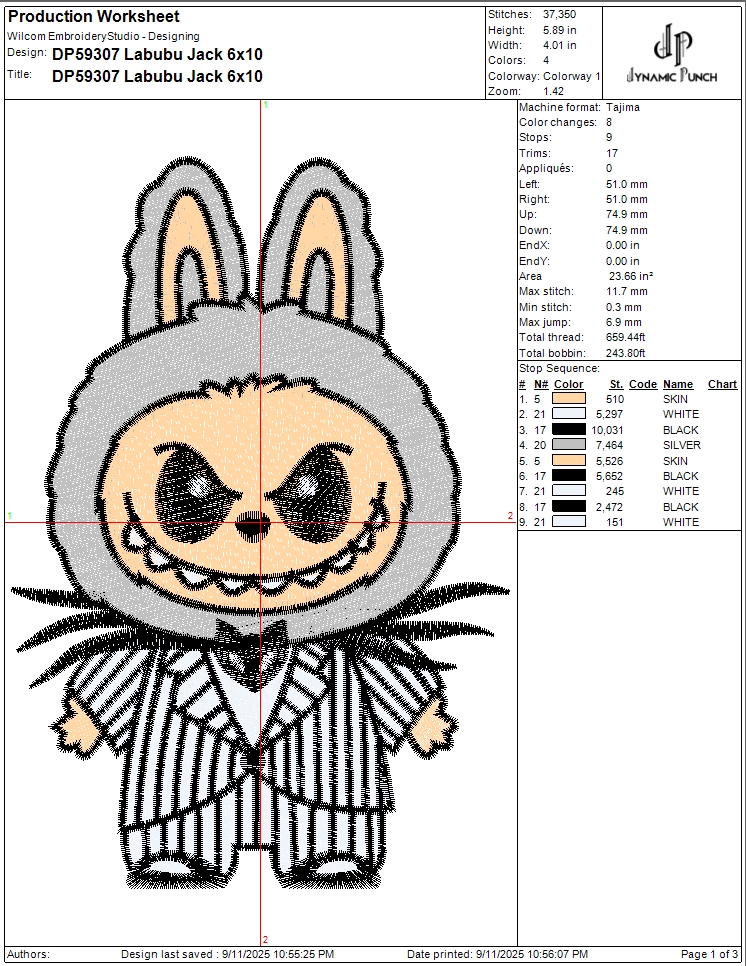Click the 'Page 1 of 3' indicator
The width and height of the screenshot is (746, 966).
tap(709, 954)
